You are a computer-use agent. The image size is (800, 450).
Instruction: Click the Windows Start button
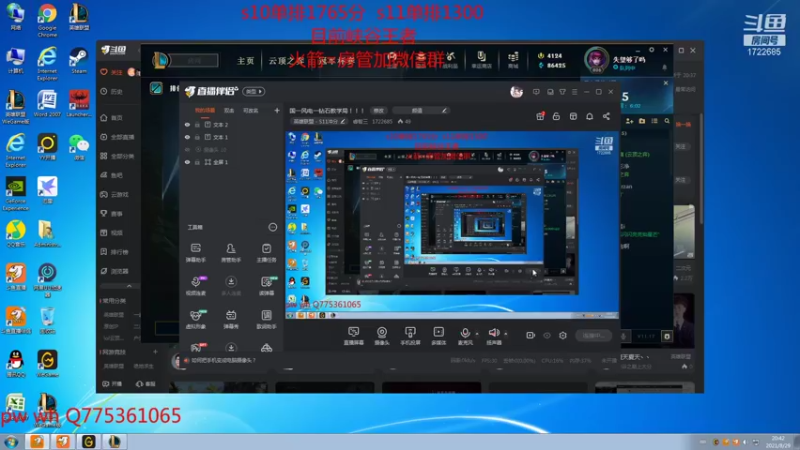11,442
